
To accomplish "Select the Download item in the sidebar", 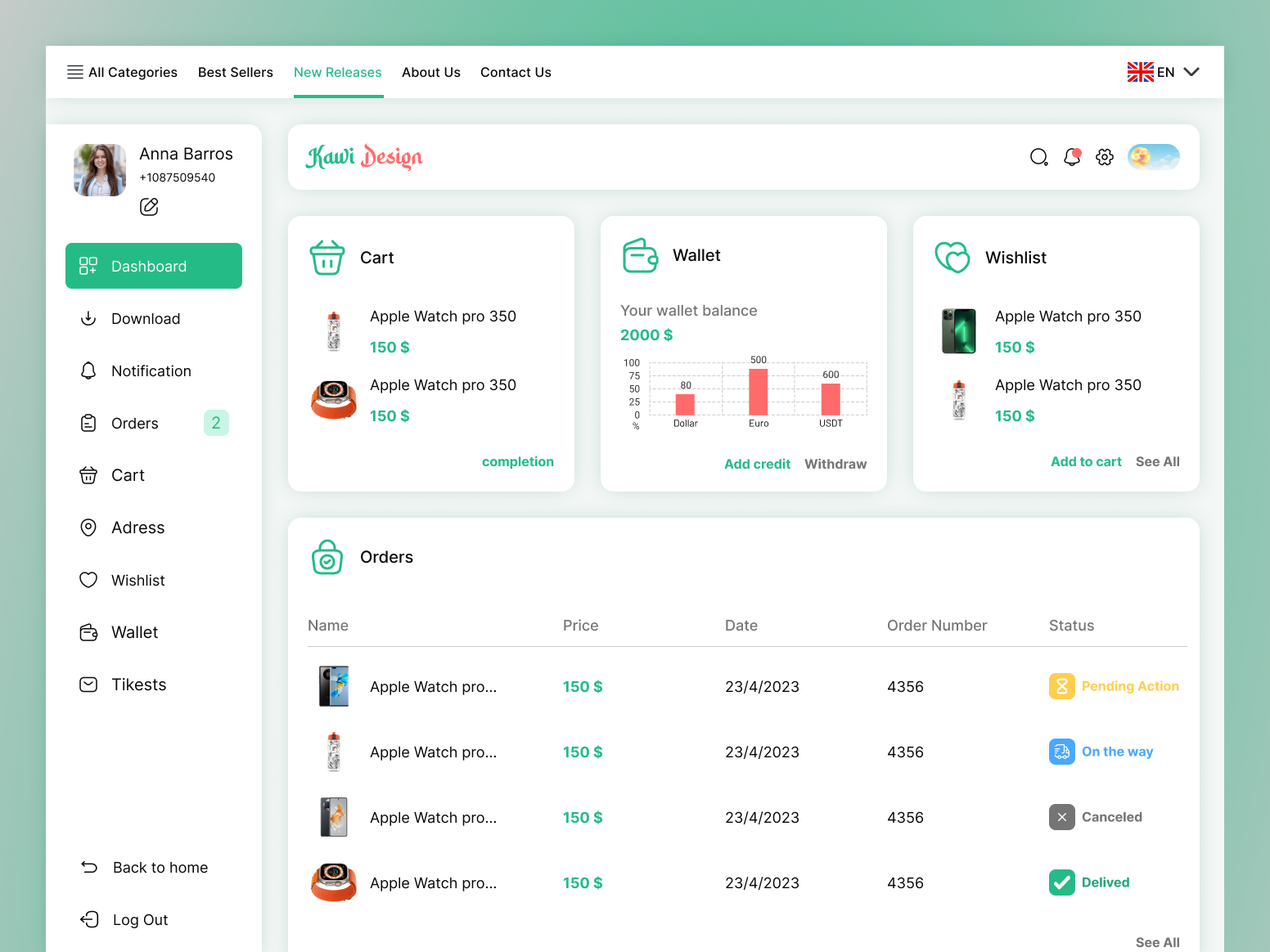I will [x=146, y=318].
